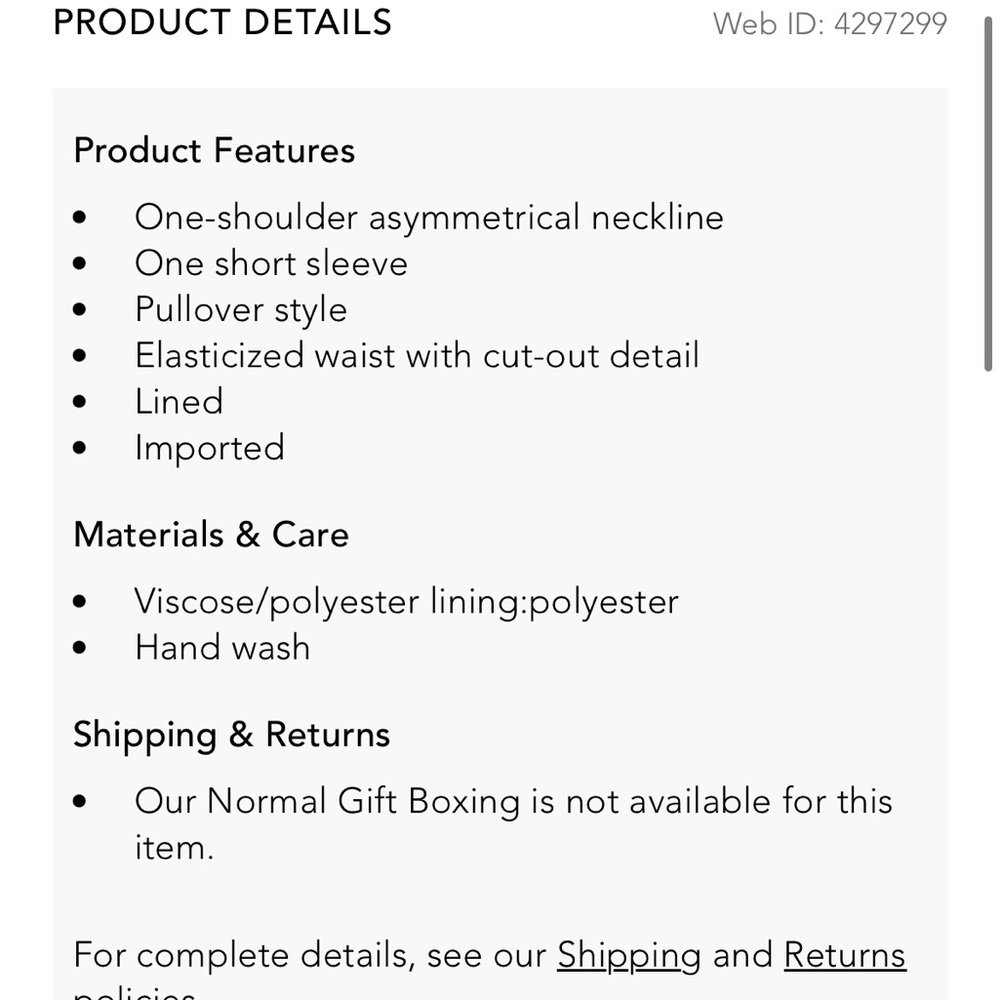The height and width of the screenshot is (1000, 1000).
Task: Select the Web ID 4297299 text
Action: [x=829, y=24]
